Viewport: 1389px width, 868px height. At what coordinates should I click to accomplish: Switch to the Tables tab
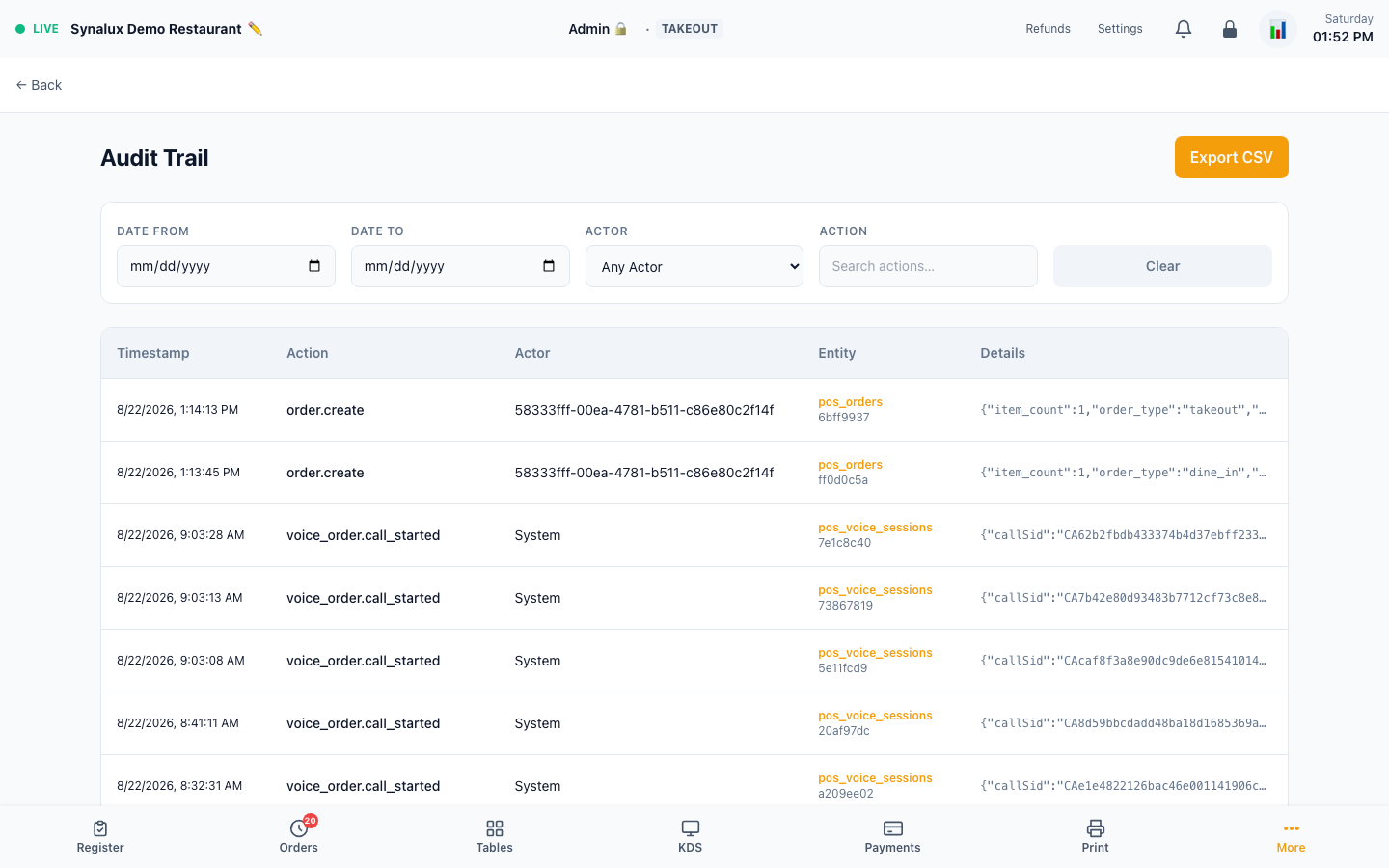(494, 836)
